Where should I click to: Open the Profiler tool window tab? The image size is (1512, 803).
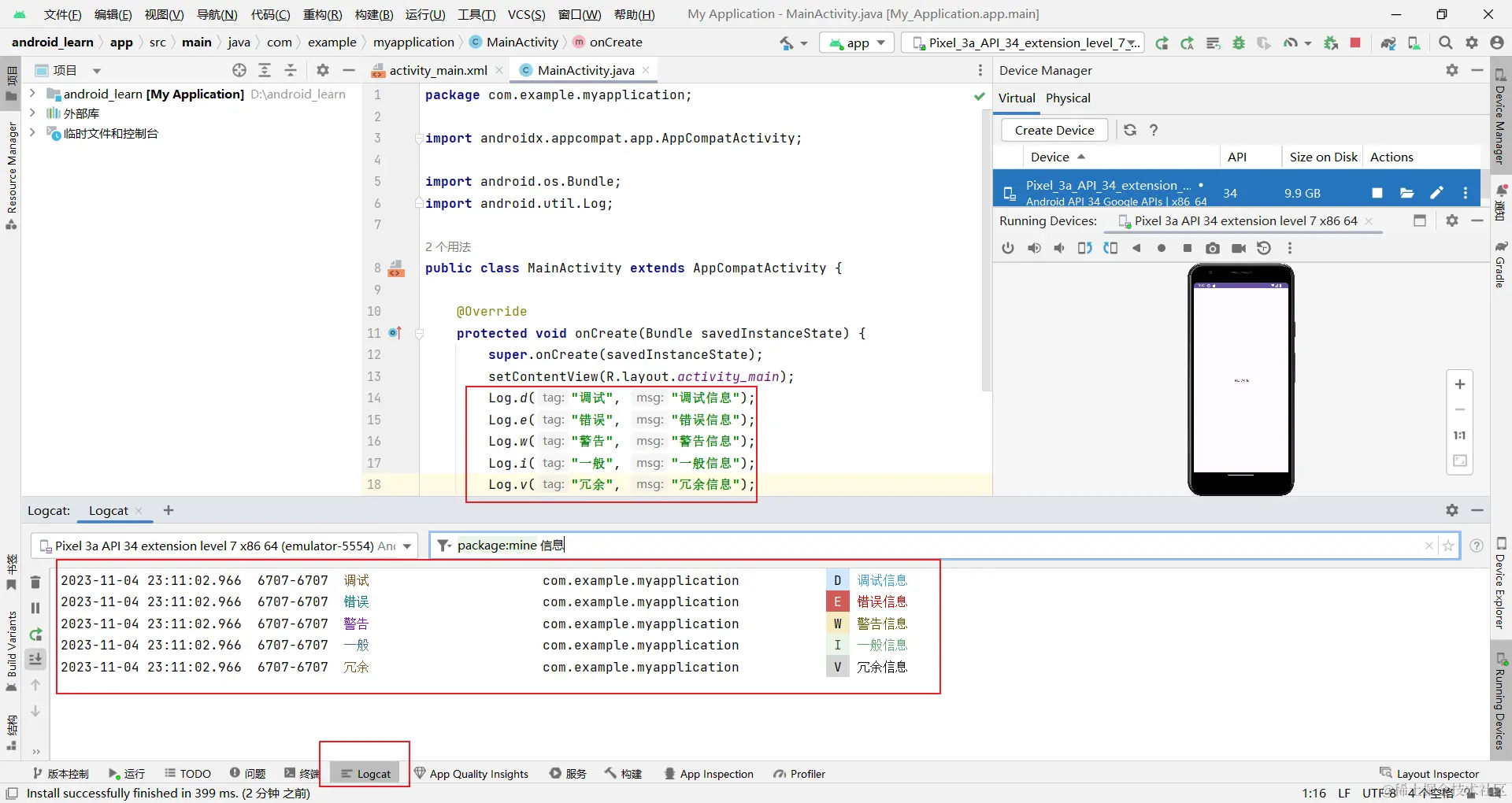click(799, 774)
